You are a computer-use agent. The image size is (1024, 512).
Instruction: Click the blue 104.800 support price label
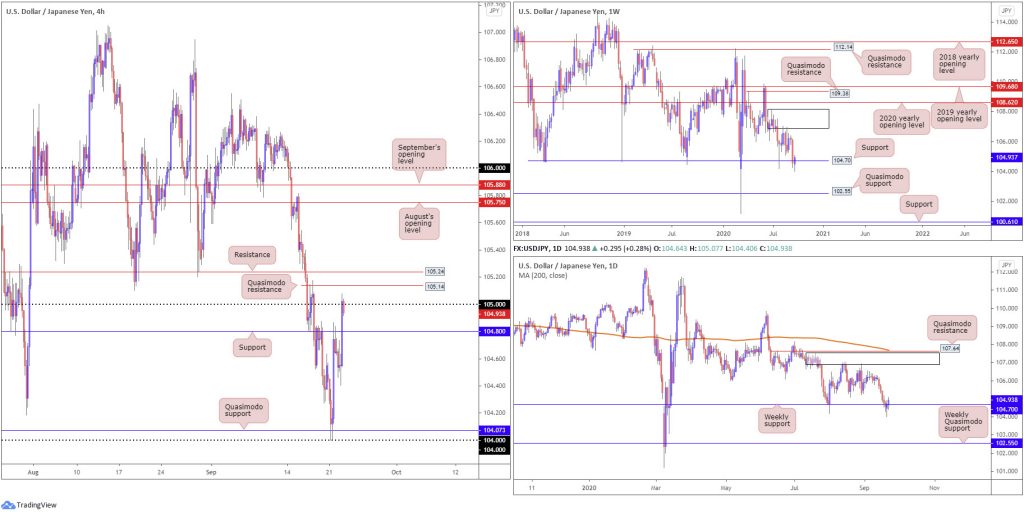pyautogui.click(x=494, y=332)
